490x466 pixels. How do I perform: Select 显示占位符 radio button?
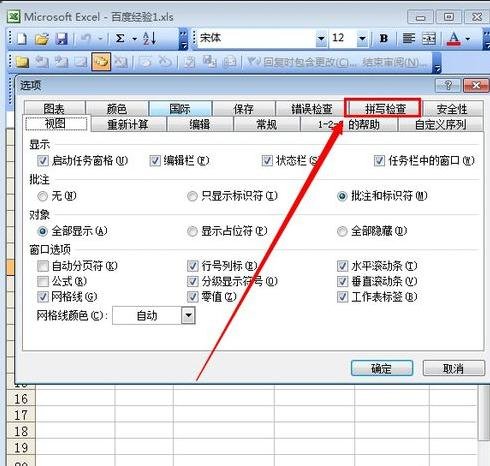[192, 231]
